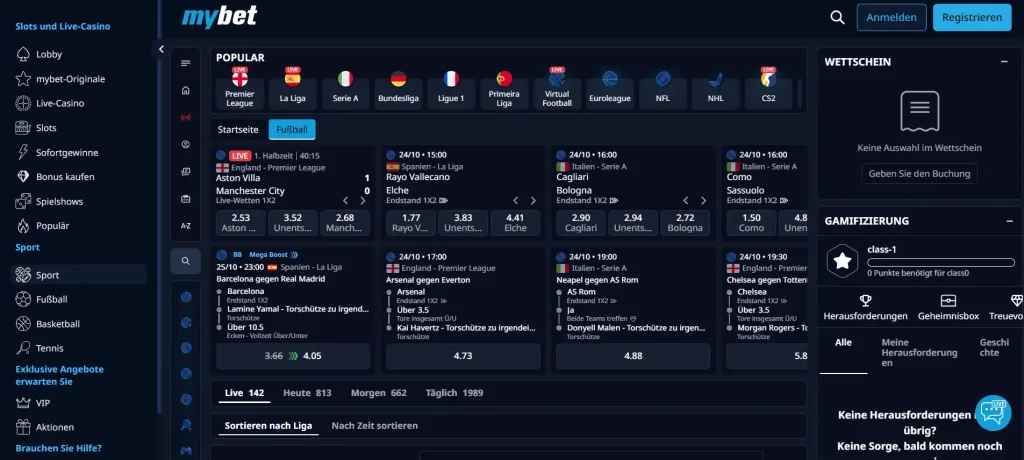Open the live chat support bubble

[x=993, y=412]
